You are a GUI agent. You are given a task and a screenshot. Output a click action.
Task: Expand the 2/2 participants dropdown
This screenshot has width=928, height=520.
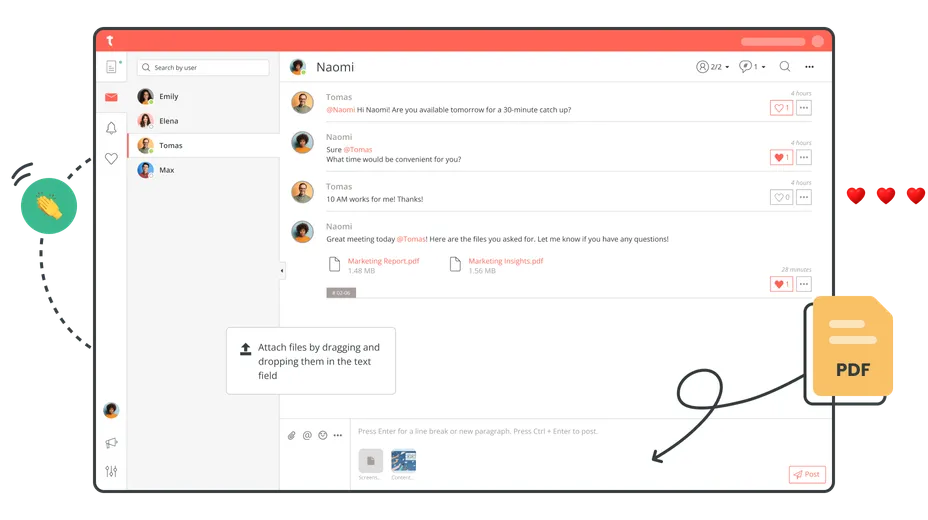712,67
